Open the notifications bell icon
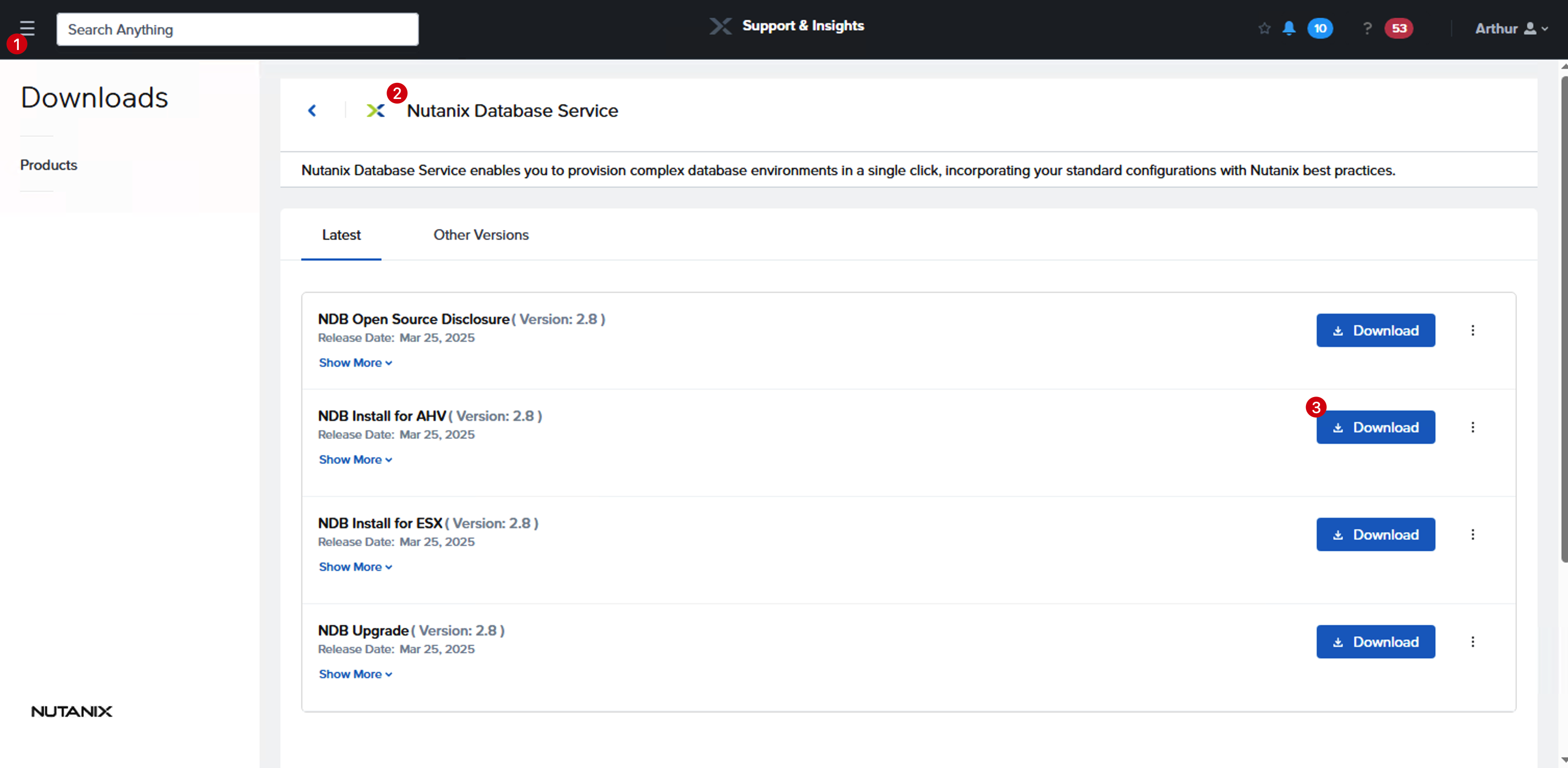The height and width of the screenshot is (768, 1568). (x=1289, y=29)
